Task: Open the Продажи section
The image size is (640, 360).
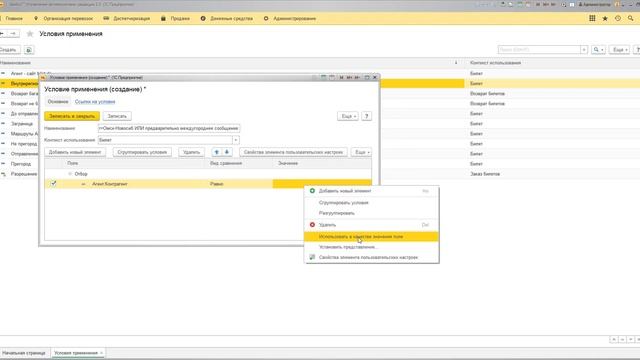Action: tap(176, 18)
